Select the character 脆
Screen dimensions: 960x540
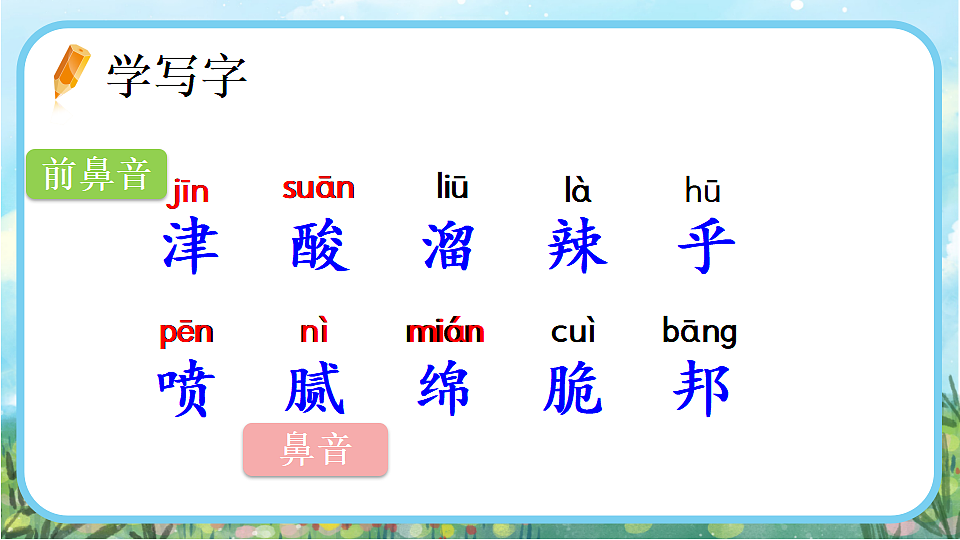(573, 389)
